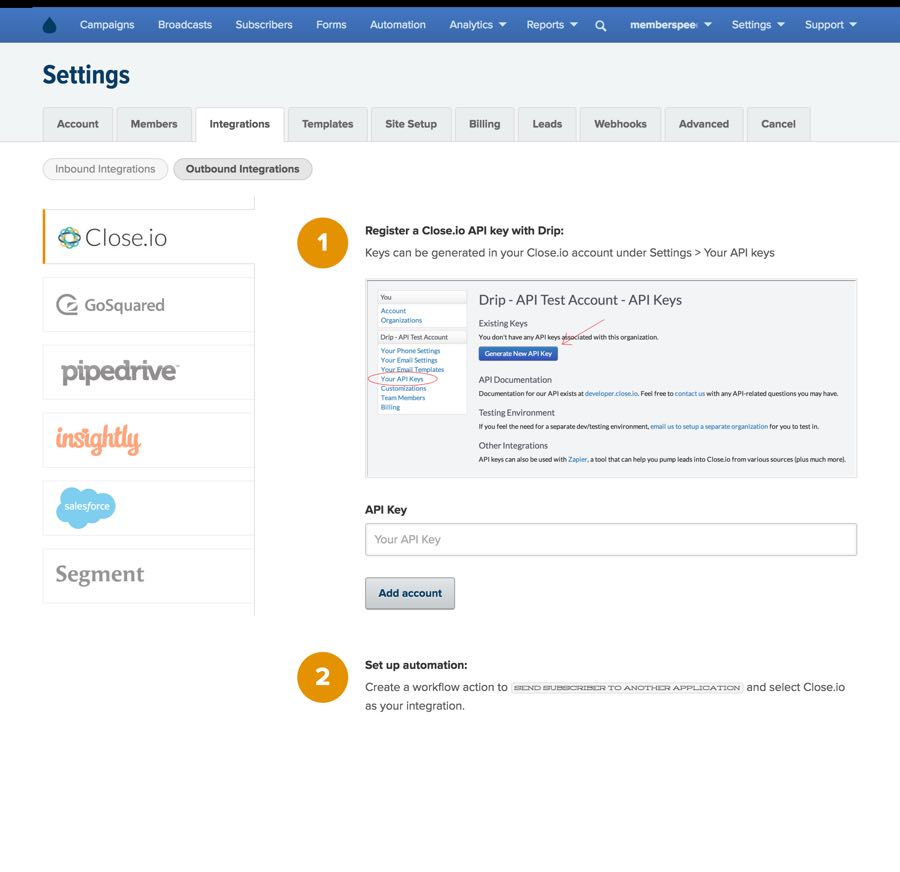The width and height of the screenshot is (900, 872).
Task: Open Subscribers in top navigation
Action: point(264,25)
